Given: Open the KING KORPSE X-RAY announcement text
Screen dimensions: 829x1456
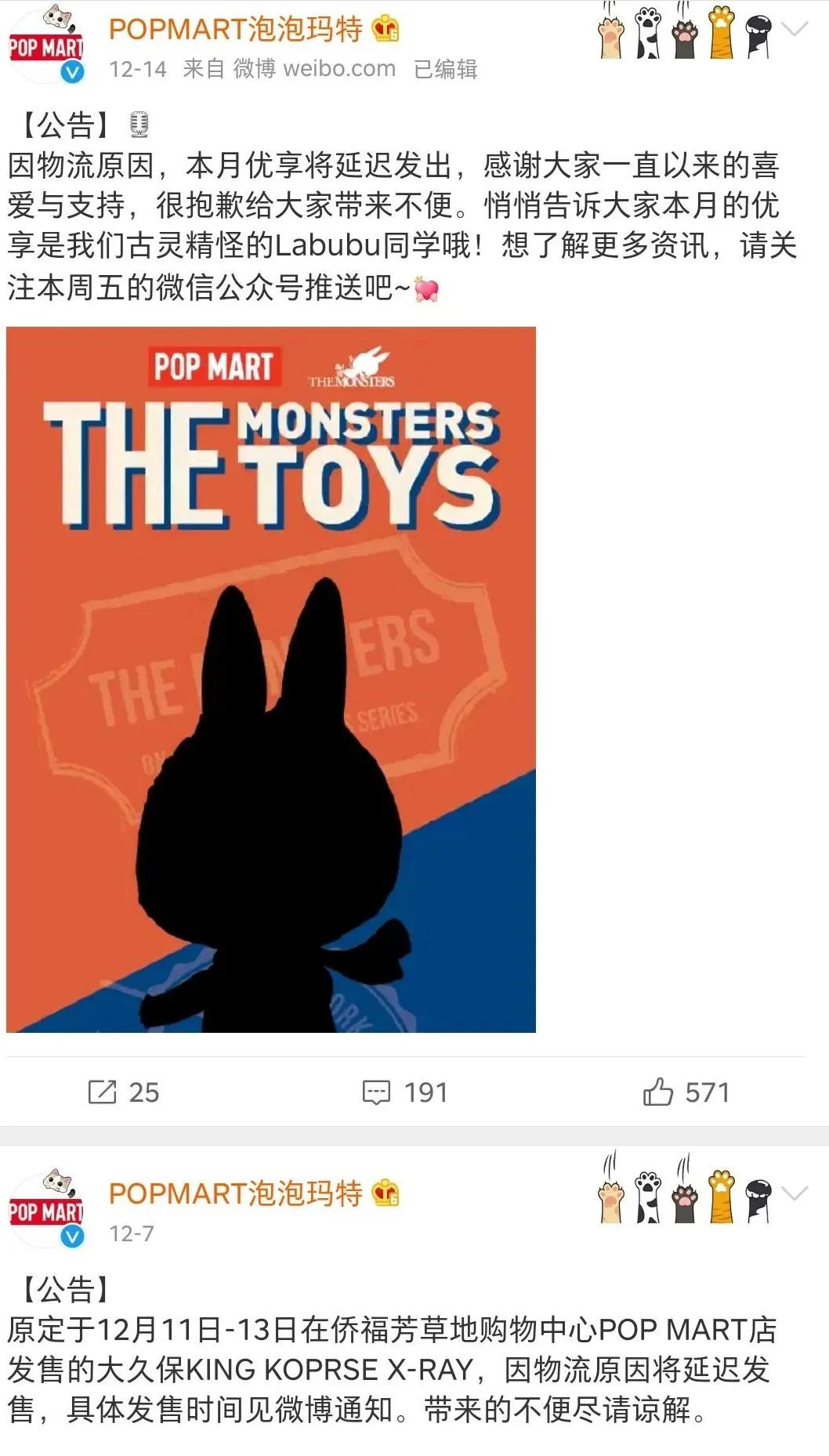Looking at the screenshot, I should click(x=392, y=1369).
